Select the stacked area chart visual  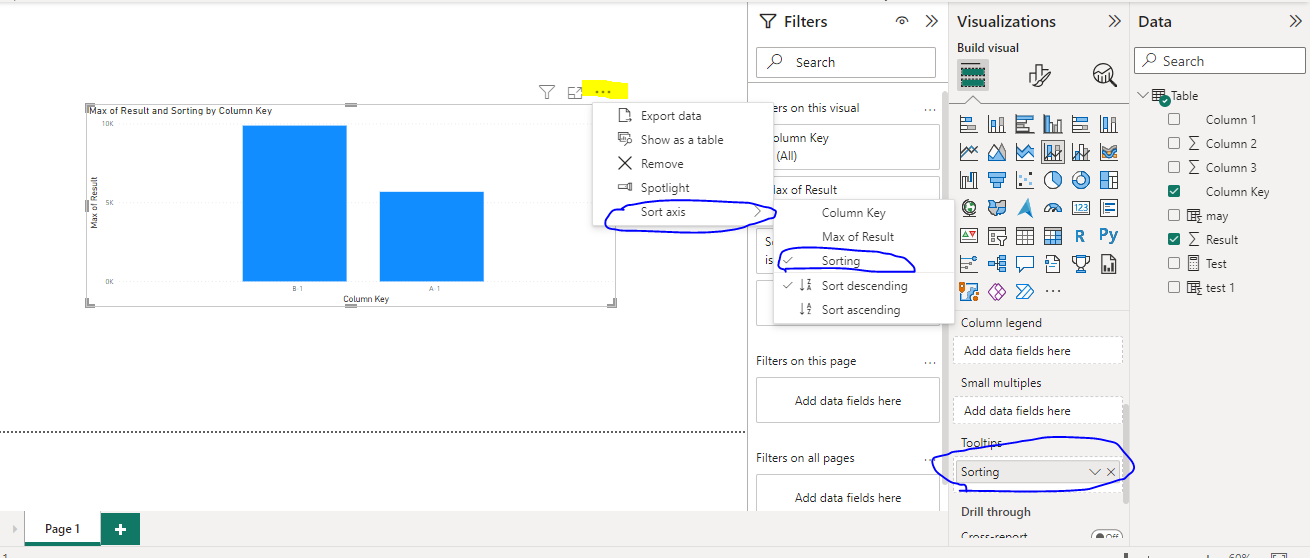point(1024,152)
